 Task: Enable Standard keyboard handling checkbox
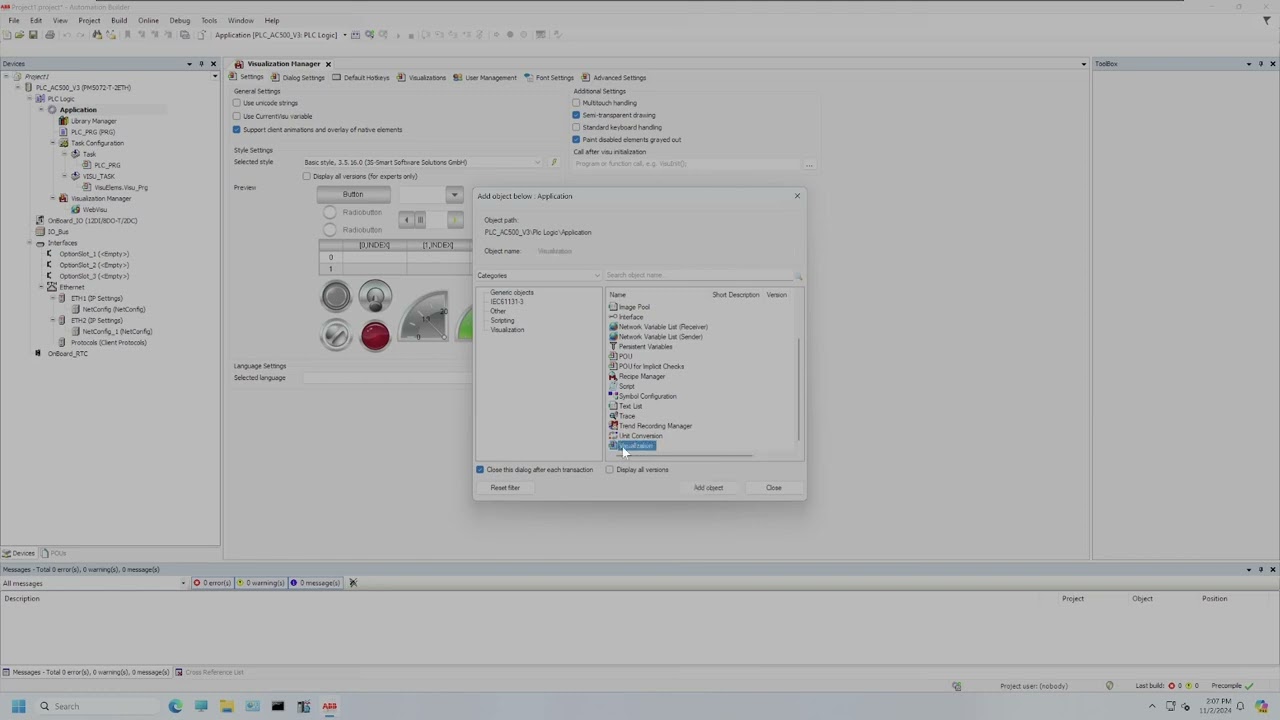coord(576,127)
